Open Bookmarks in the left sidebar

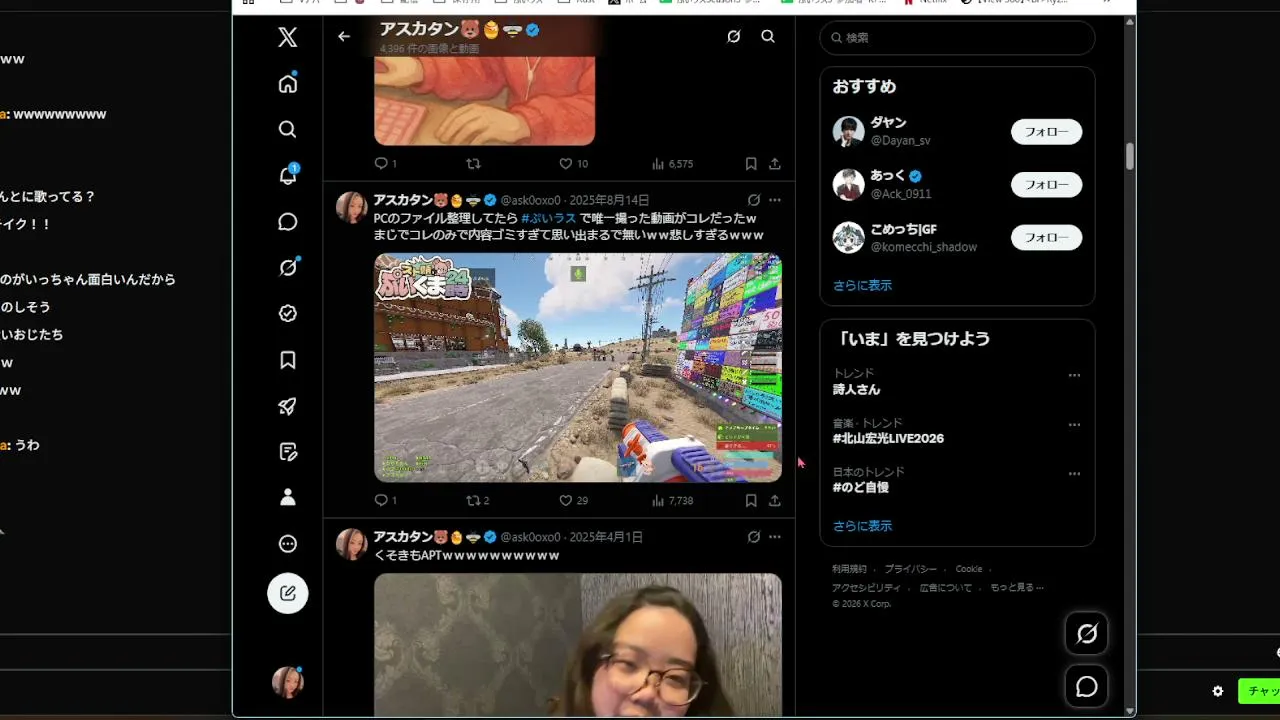coord(288,360)
